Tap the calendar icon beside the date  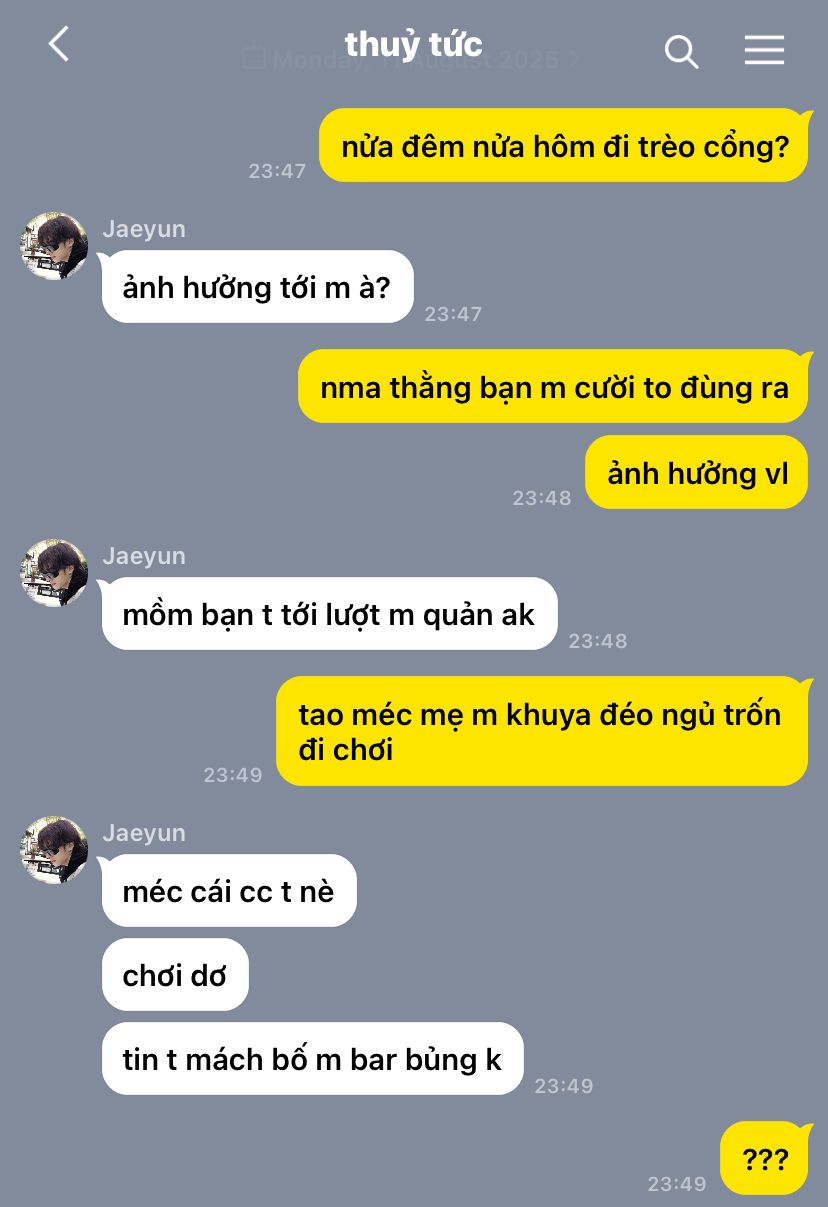tap(253, 58)
